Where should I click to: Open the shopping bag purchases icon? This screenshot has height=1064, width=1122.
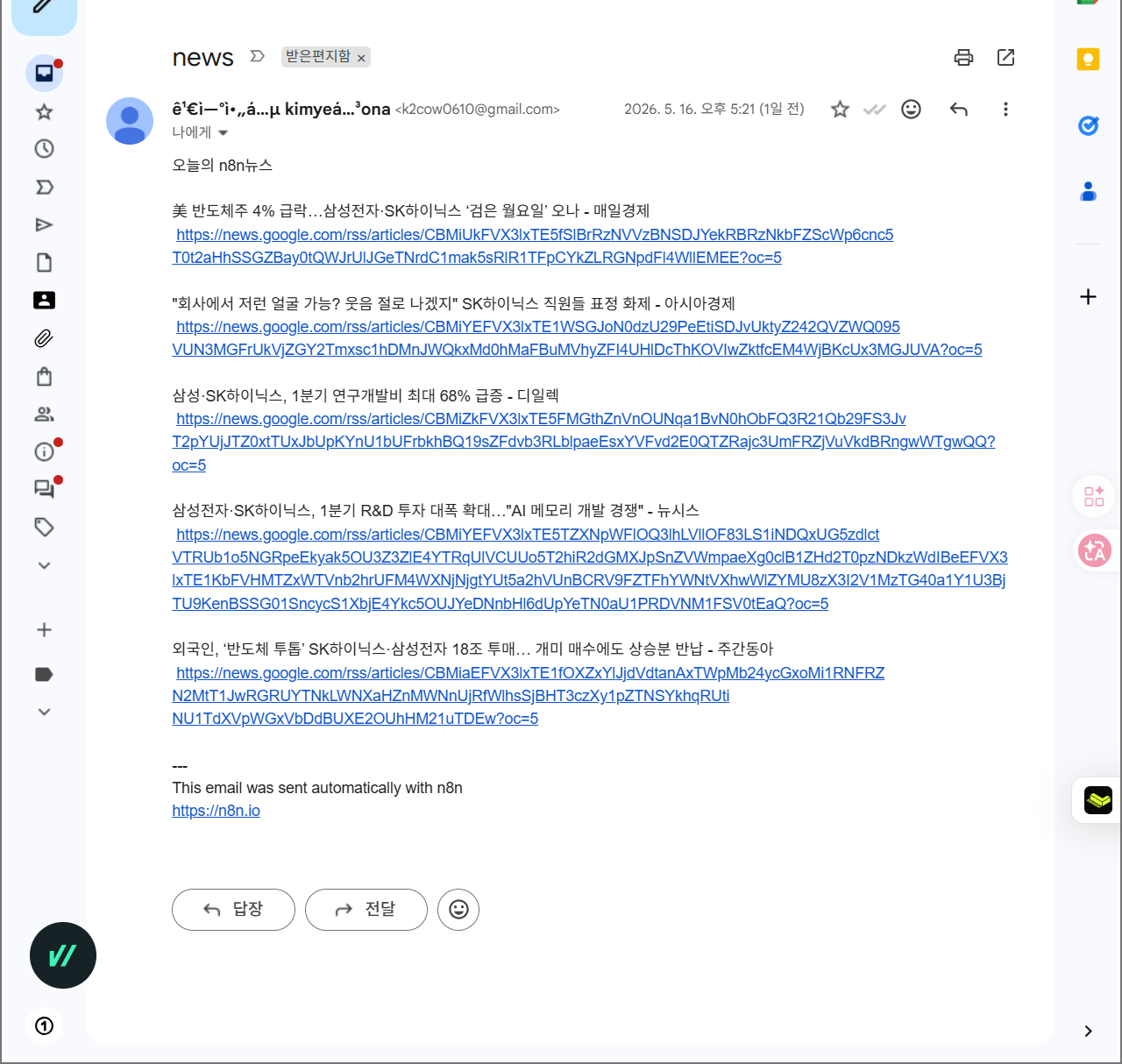45,377
